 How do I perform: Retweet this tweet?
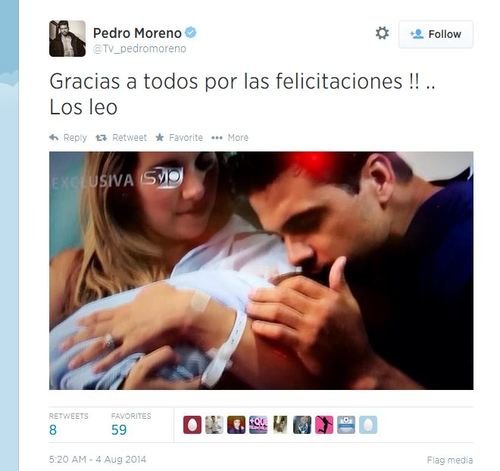[x=121, y=137]
